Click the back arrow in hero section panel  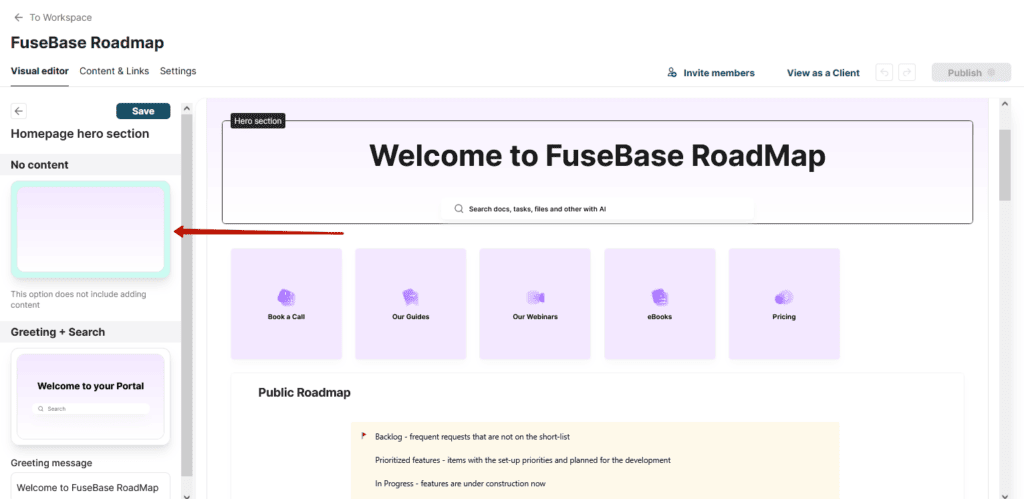point(19,111)
